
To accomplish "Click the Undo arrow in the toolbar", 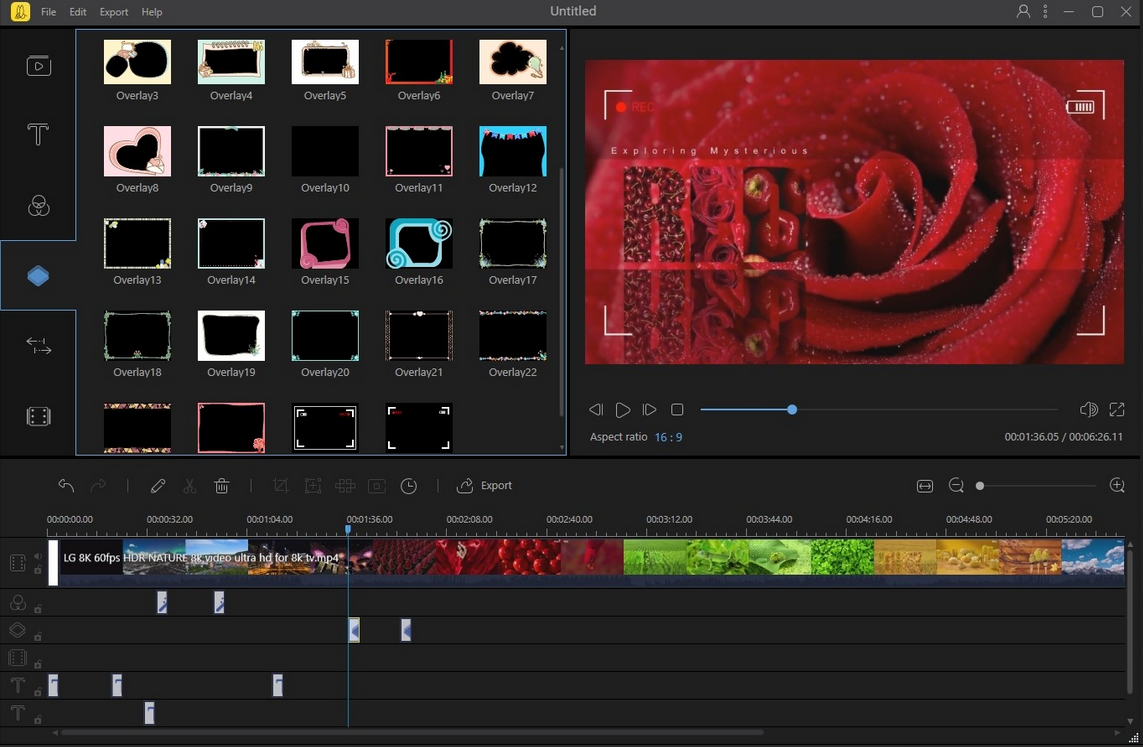I will click(66, 485).
